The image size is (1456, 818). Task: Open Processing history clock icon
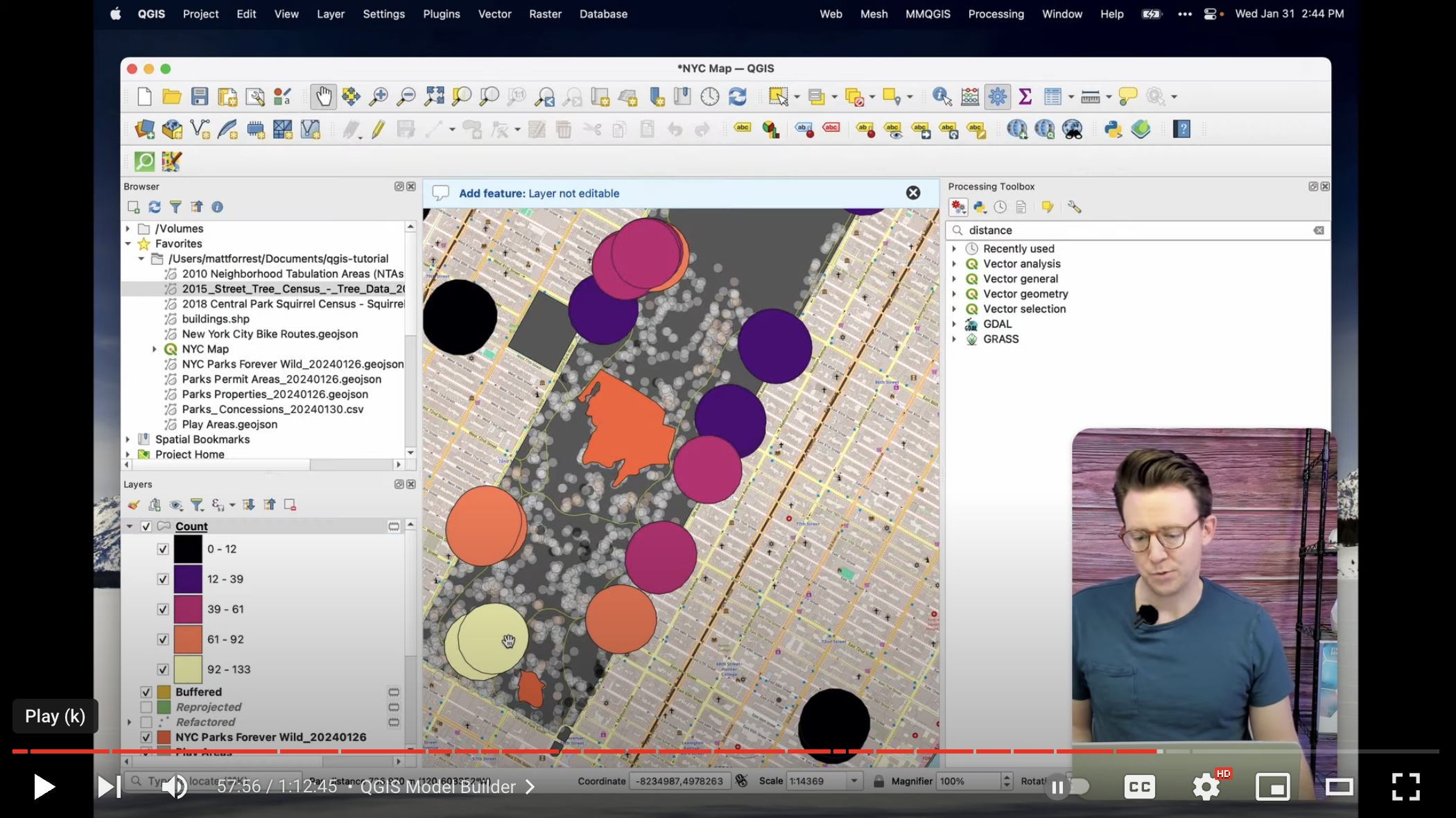click(1000, 207)
